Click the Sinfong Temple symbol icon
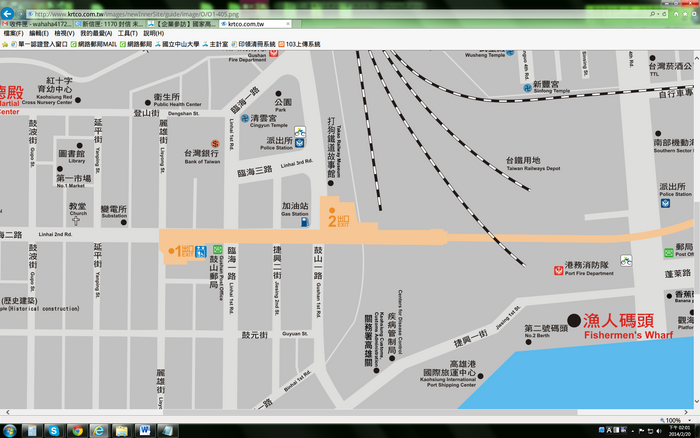The width and height of the screenshot is (700, 438). [527, 88]
